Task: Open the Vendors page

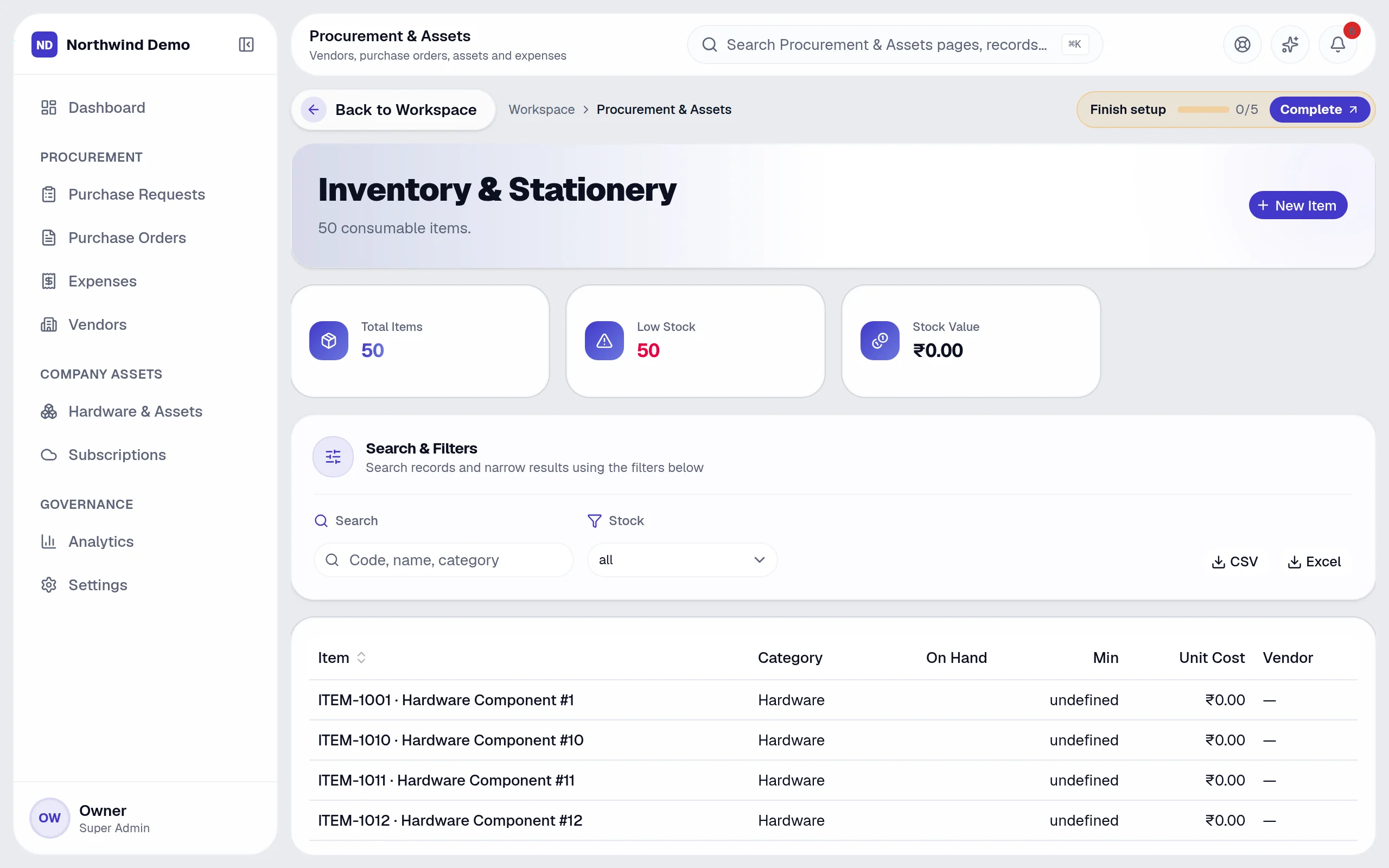Action: pyautogui.click(x=146, y=324)
